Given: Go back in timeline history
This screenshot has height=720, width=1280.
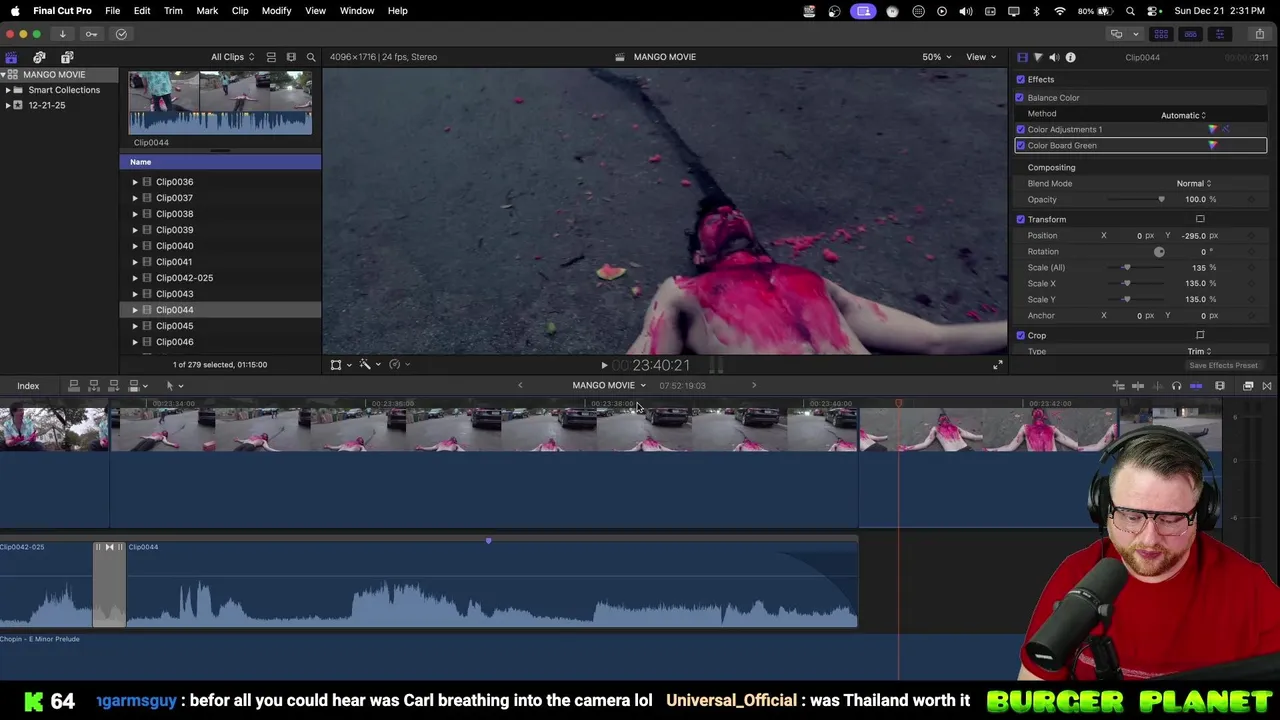Looking at the screenshot, I should [x=520, y=385].
